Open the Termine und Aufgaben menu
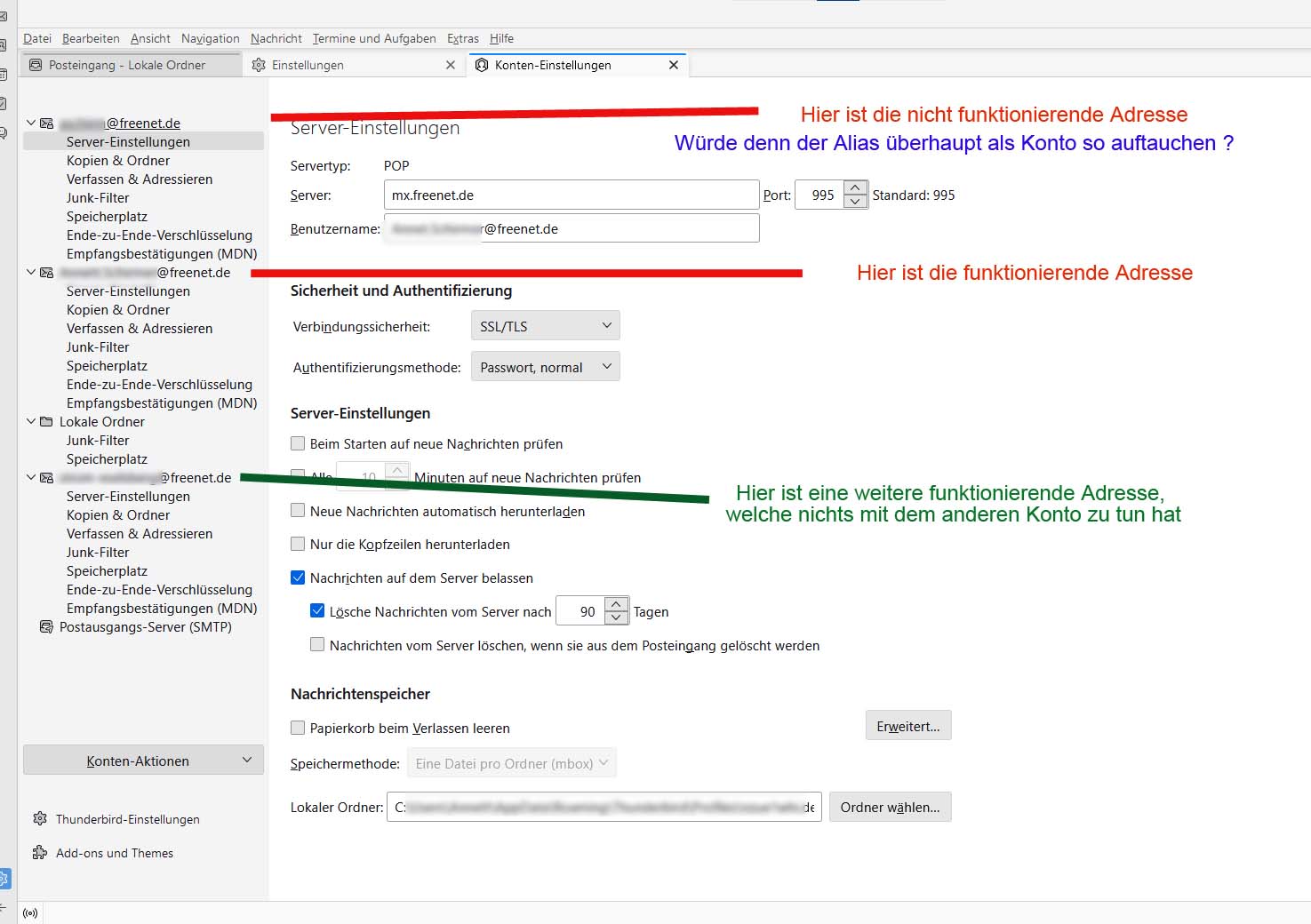Screen dimensions: 1311x924 click(x=374, y=38)
